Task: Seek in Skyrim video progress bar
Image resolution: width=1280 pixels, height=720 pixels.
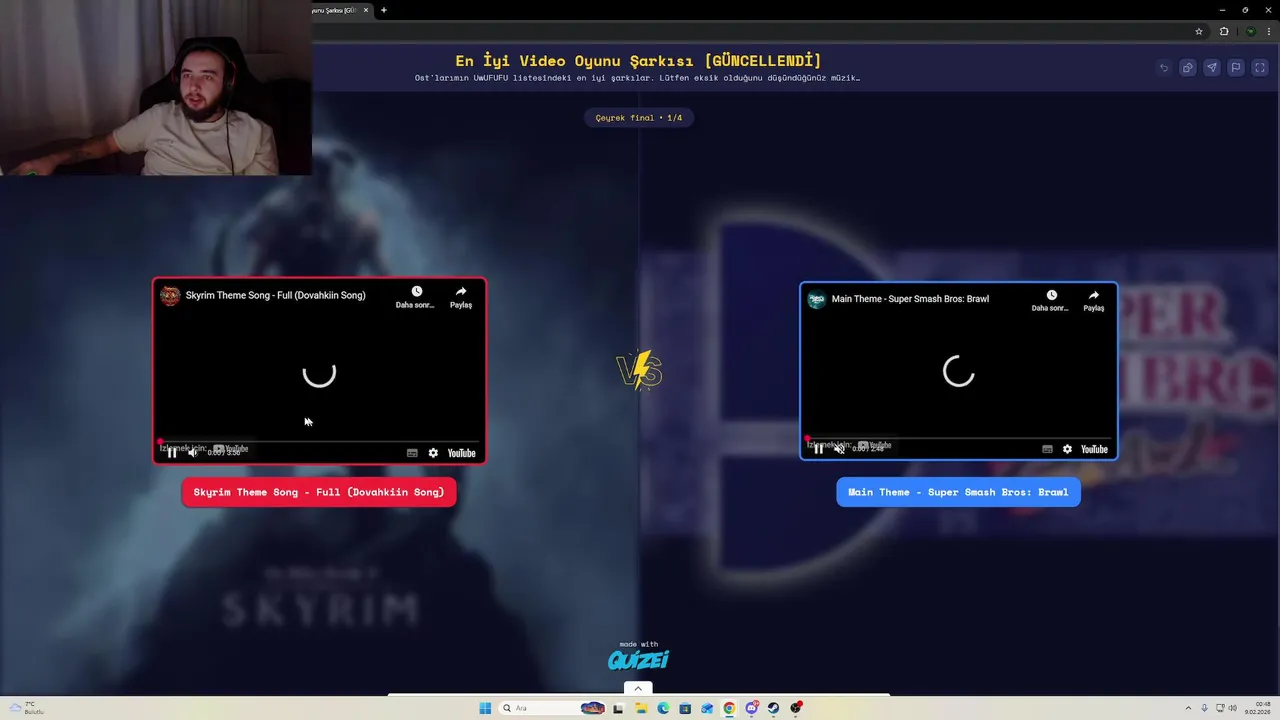Action: (319, 441)
